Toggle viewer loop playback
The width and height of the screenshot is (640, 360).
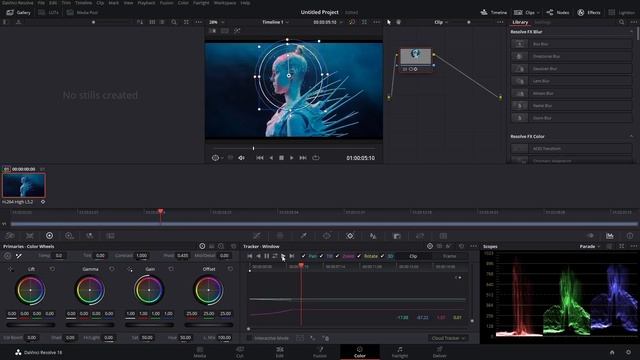pyautogui.click(x=316, y=158)
